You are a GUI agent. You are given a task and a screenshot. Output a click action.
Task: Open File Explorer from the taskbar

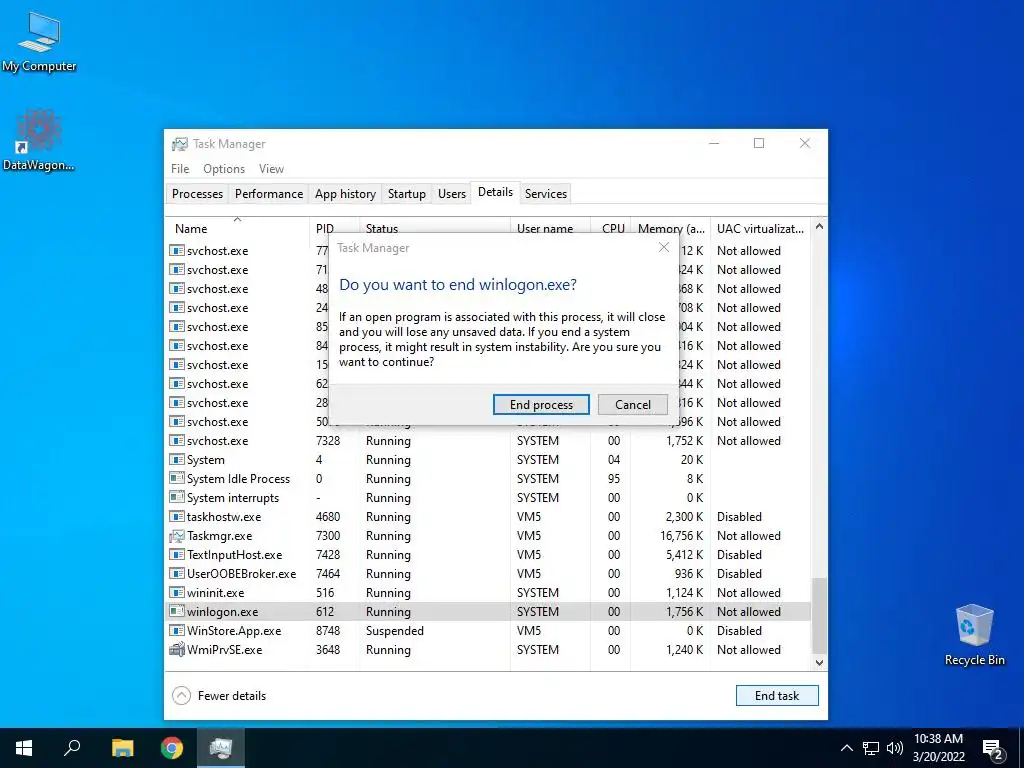(x=122, y=748)
